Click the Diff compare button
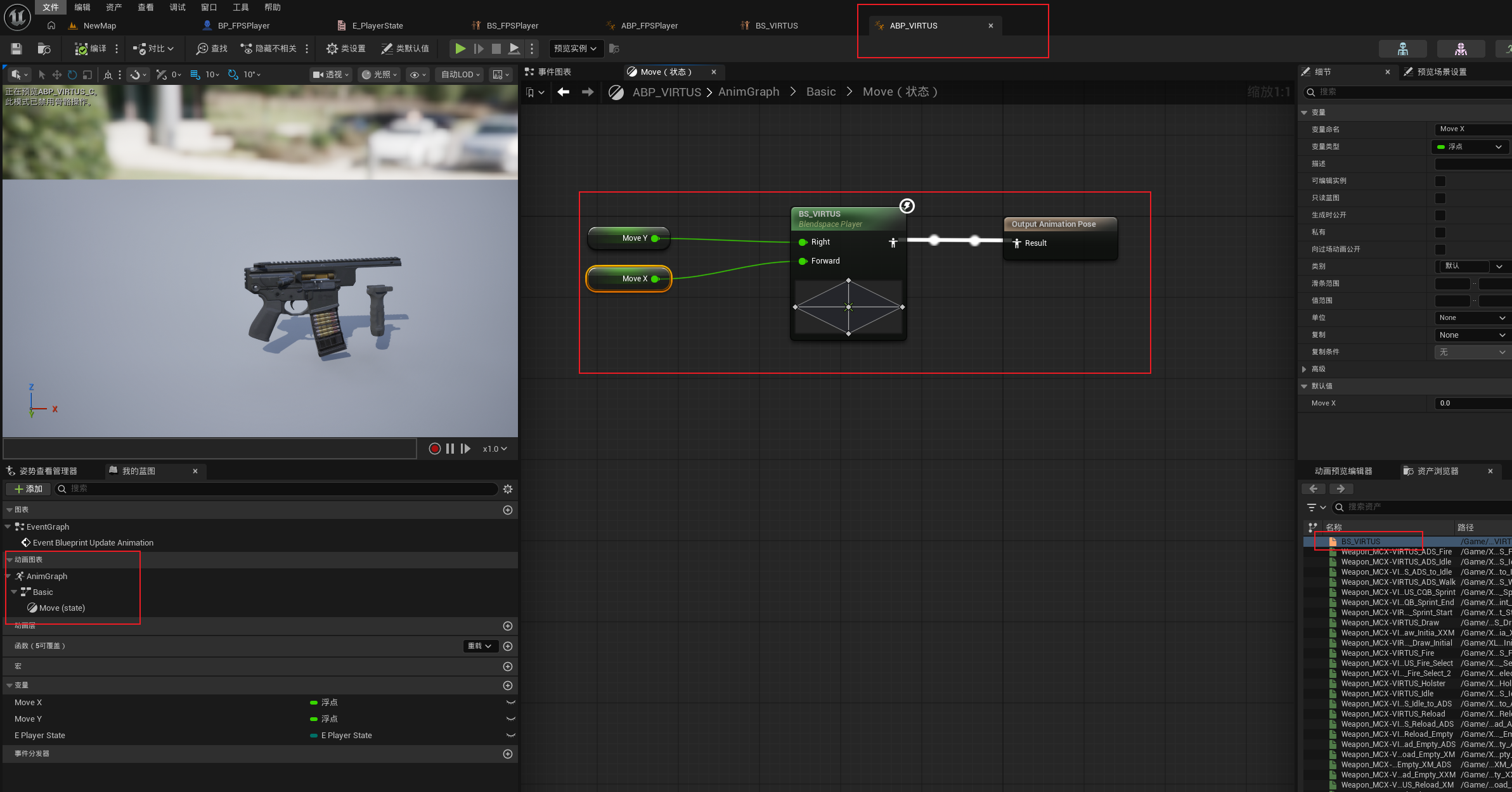Image resolution: width=1512 pixels, height=792 pixels. 153,49
